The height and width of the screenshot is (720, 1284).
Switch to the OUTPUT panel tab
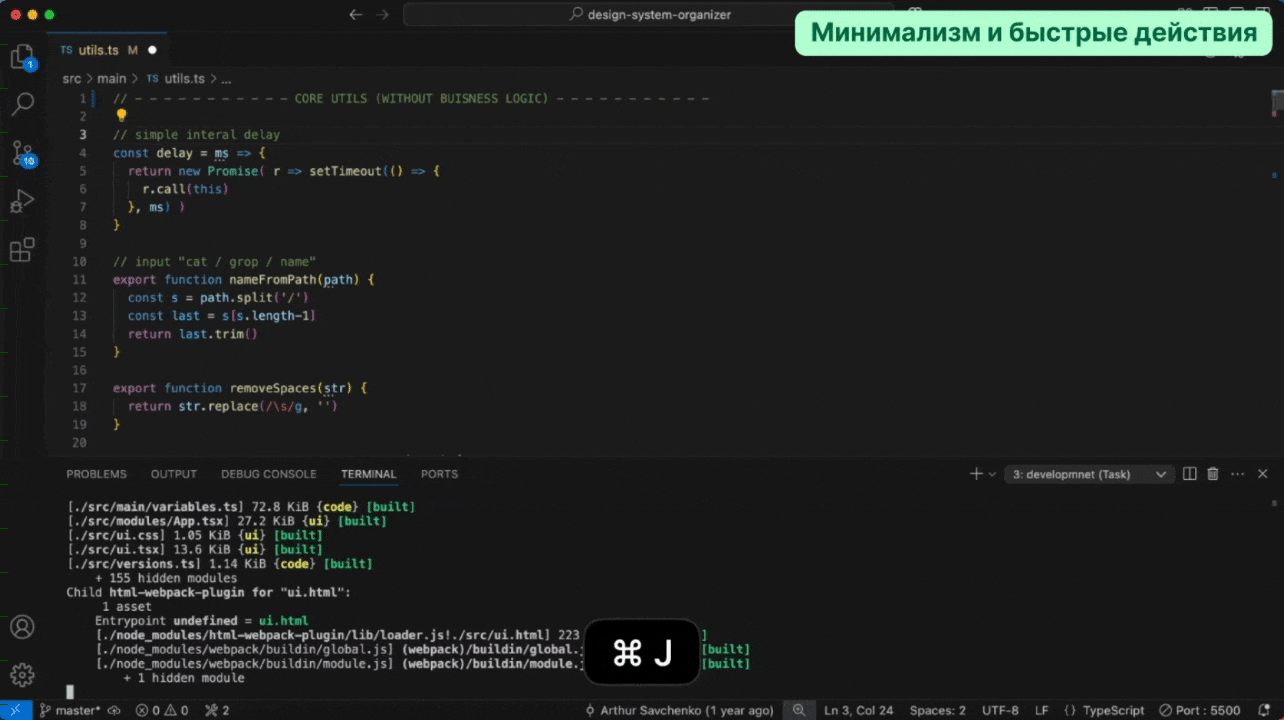(x=174, y=474)
